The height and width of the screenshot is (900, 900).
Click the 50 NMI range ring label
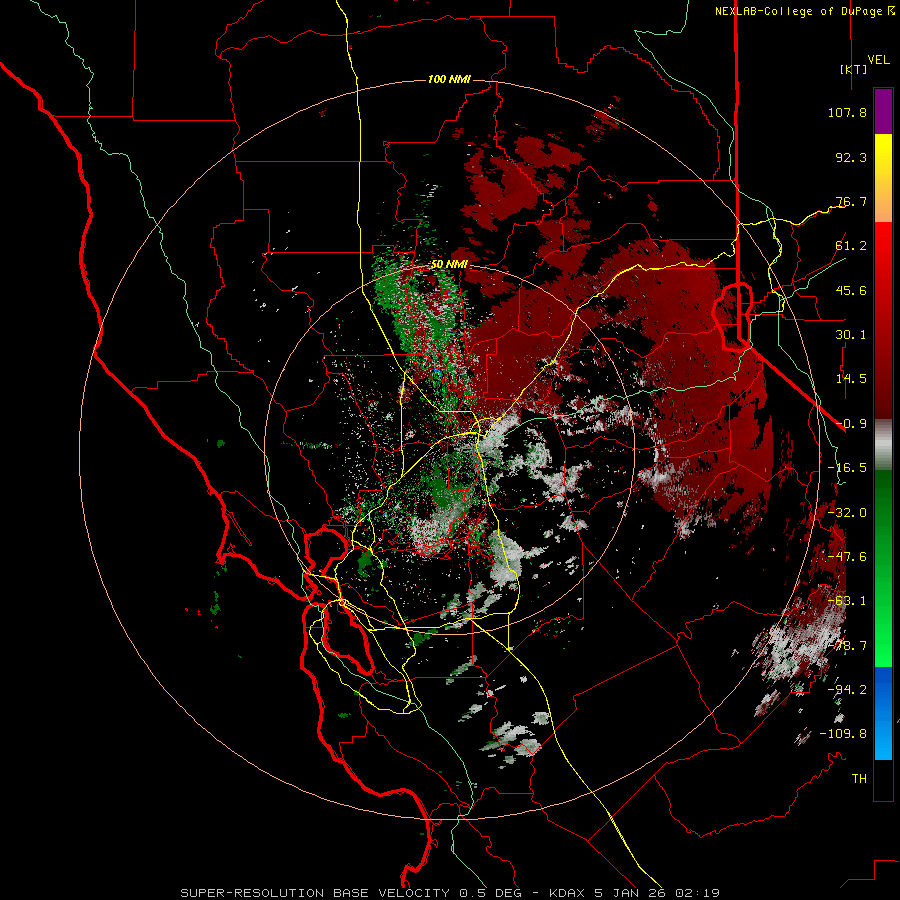pos(449,264)
